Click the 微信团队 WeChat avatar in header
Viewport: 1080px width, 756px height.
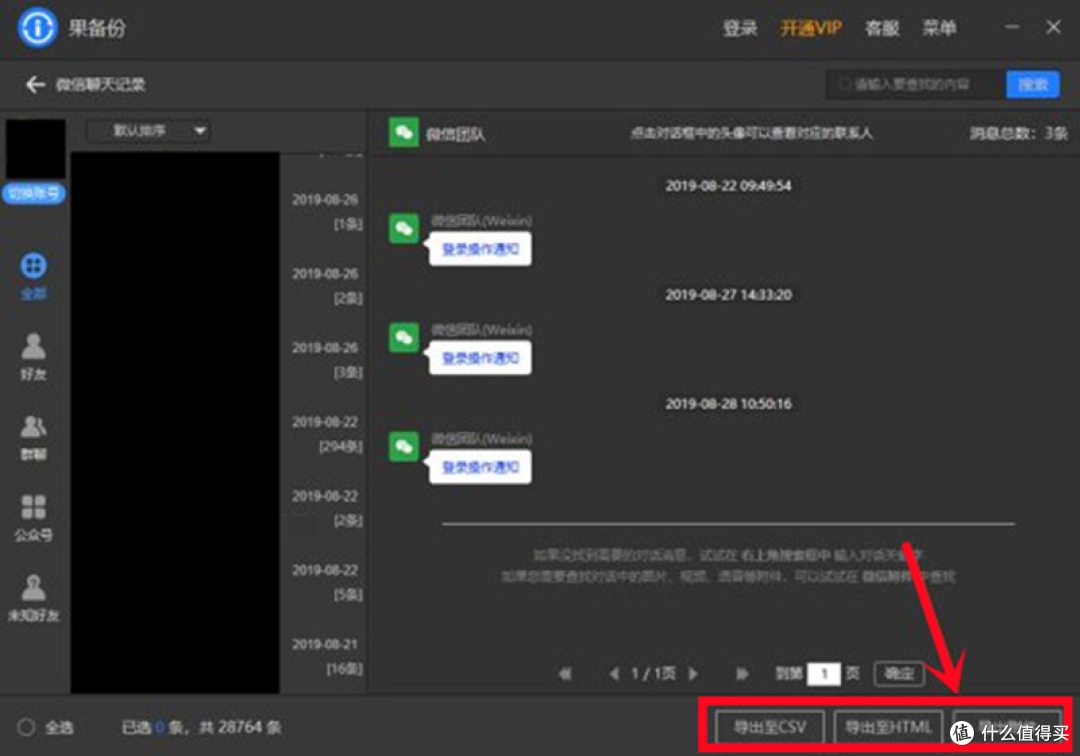point(404,132)
